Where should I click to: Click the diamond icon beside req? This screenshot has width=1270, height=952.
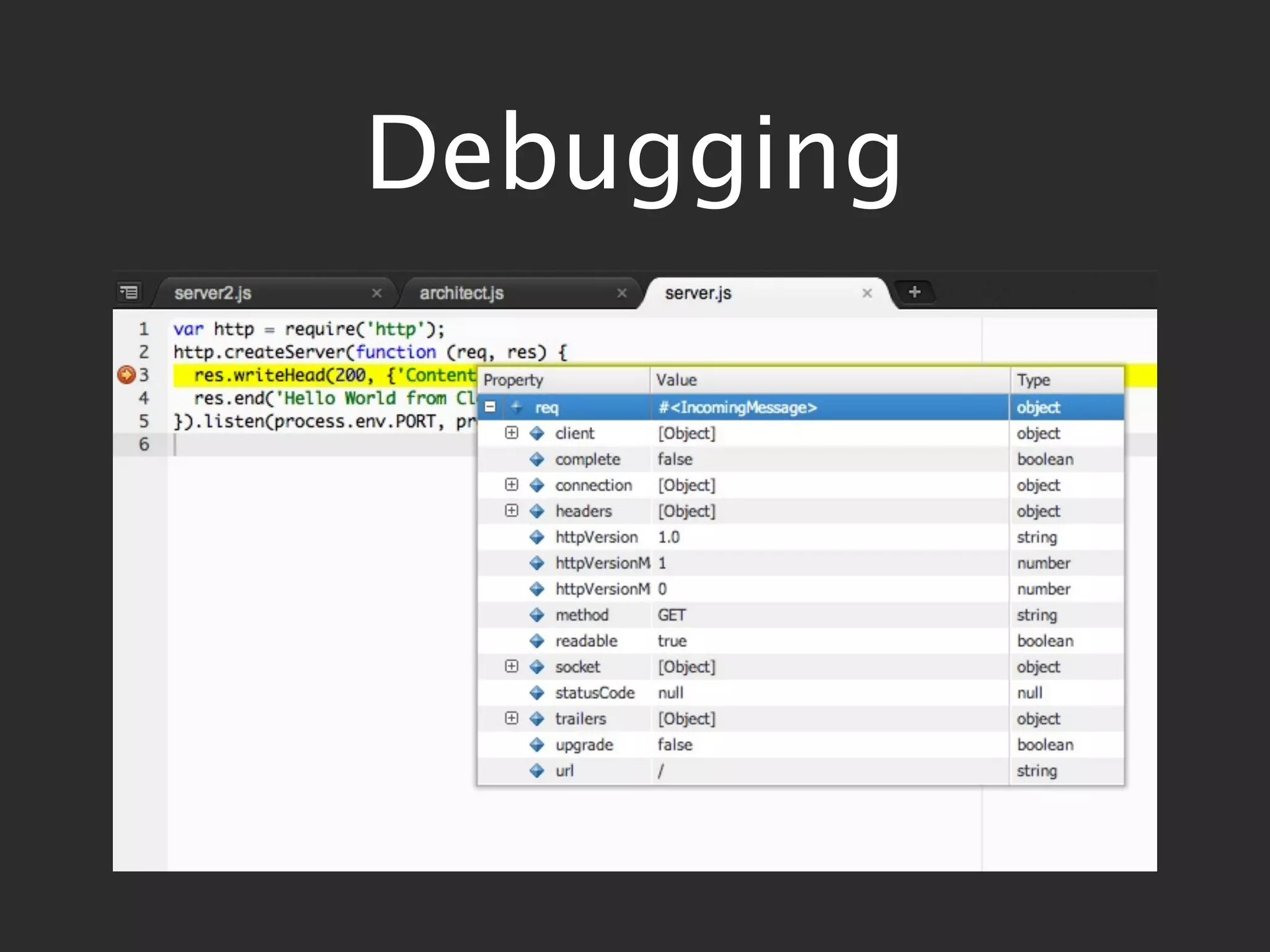pos(517,407)
